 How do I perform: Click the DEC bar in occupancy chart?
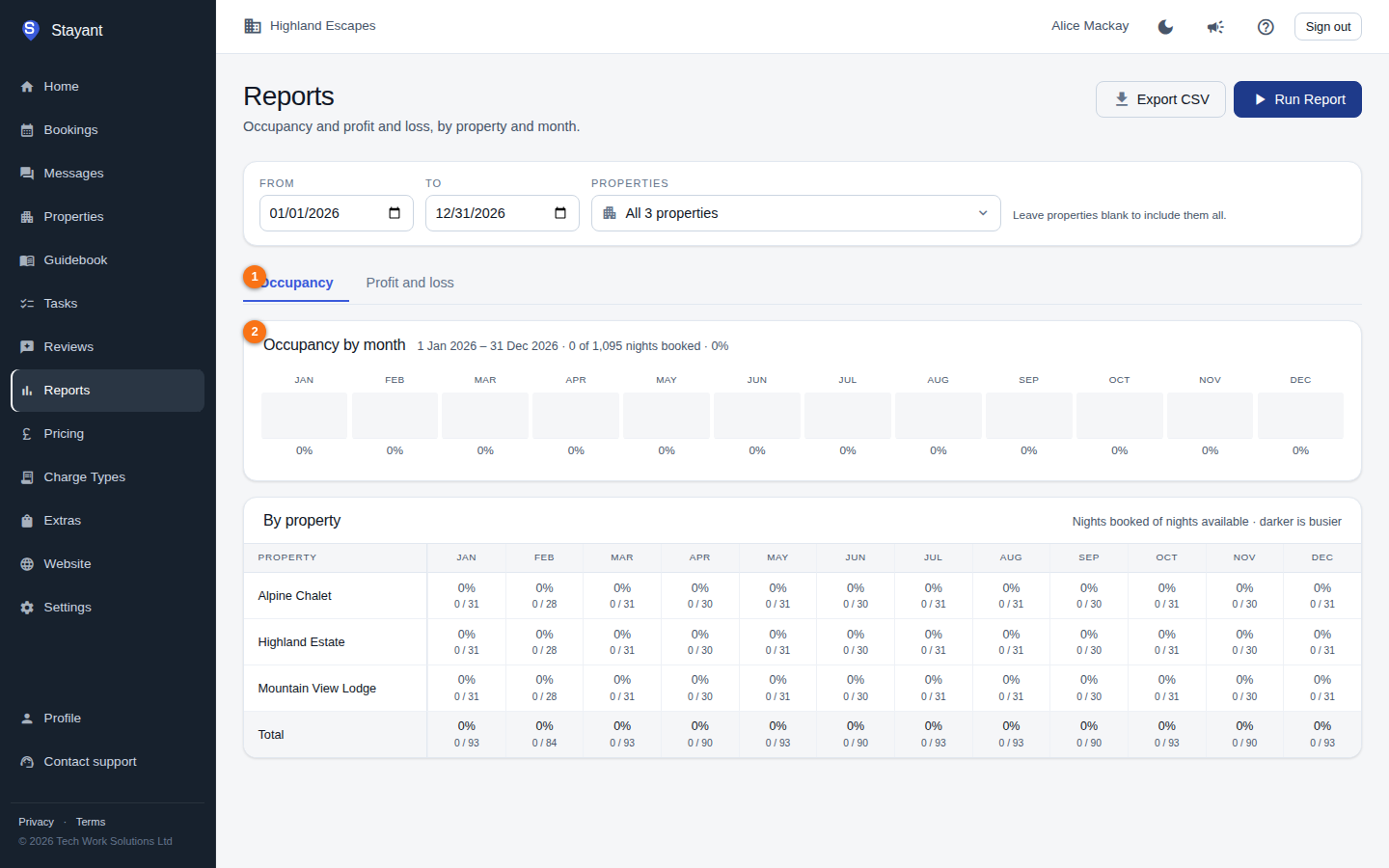[x=1300, y=416]
